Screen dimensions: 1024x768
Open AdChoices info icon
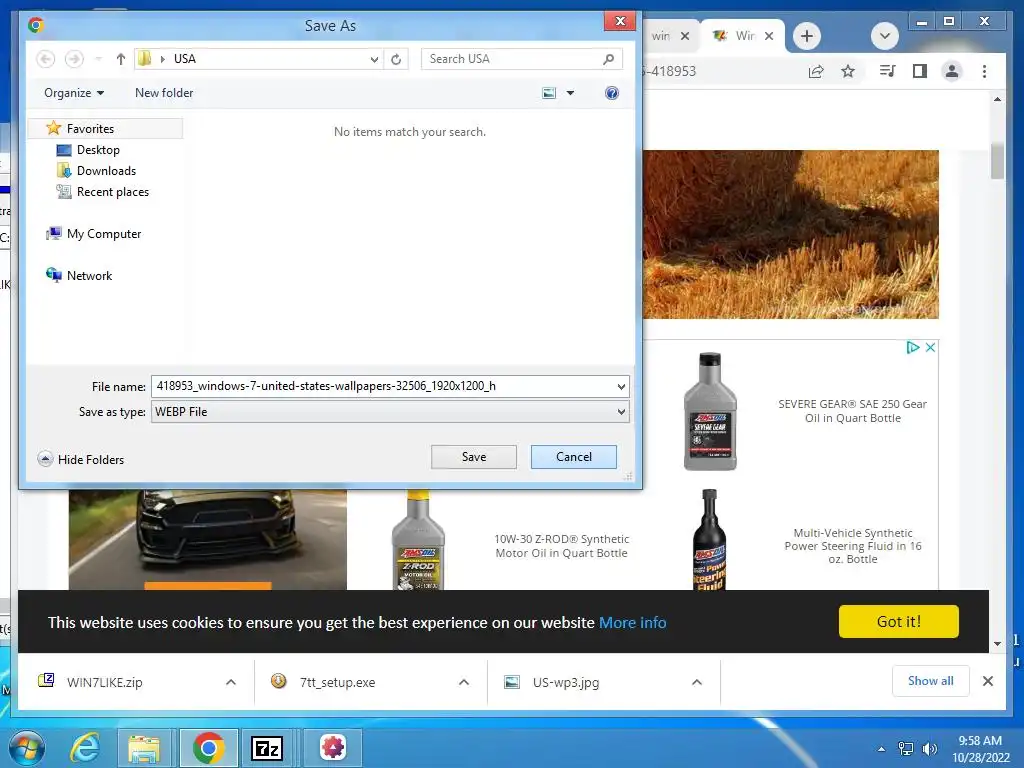pyautogui.click(x=913, y=347)
